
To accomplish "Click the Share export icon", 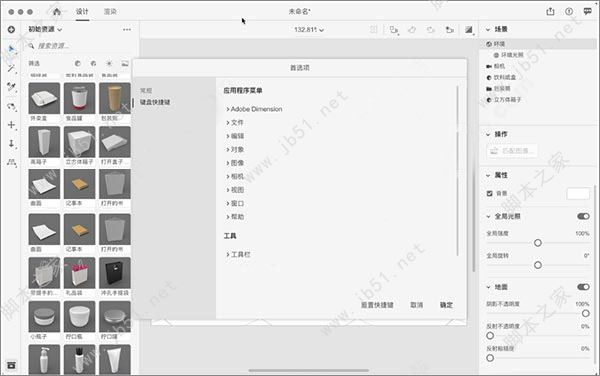I will pyautogui.click(x=550, y=11).
